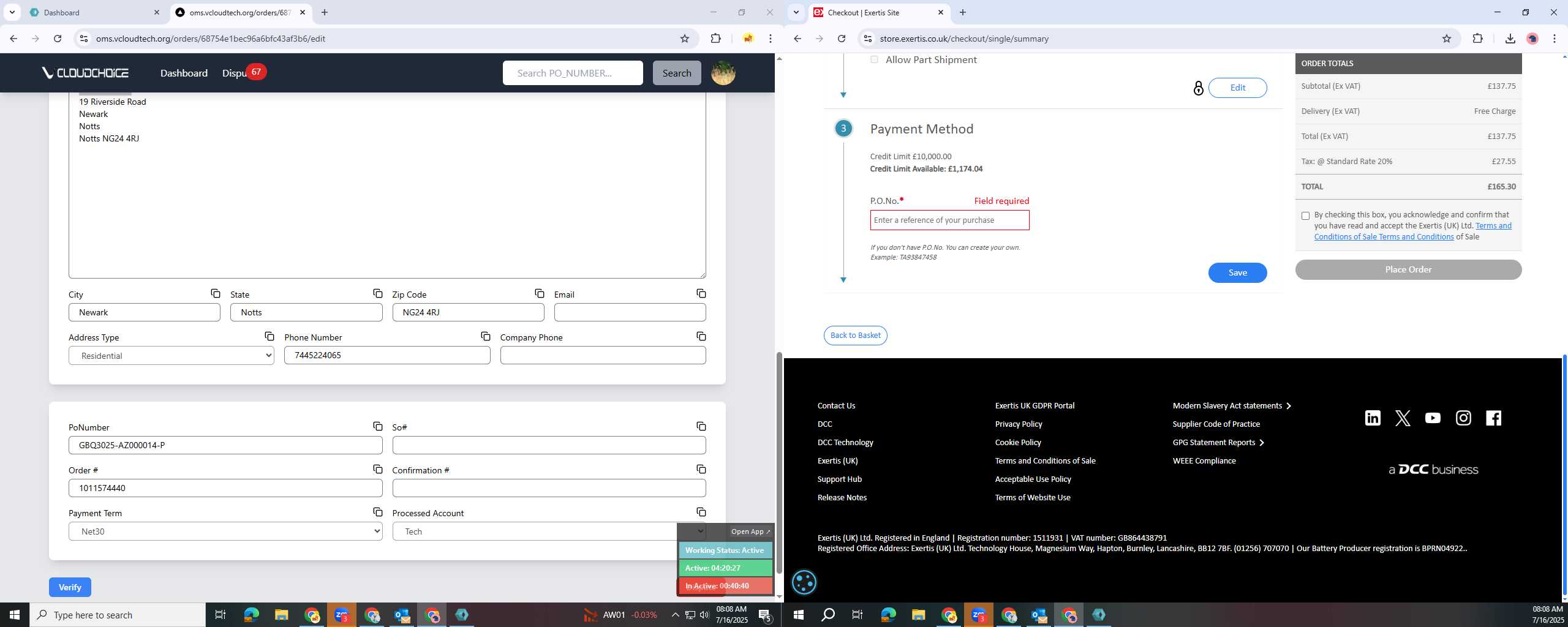Copy the So# field value

(x=701, y=426)
